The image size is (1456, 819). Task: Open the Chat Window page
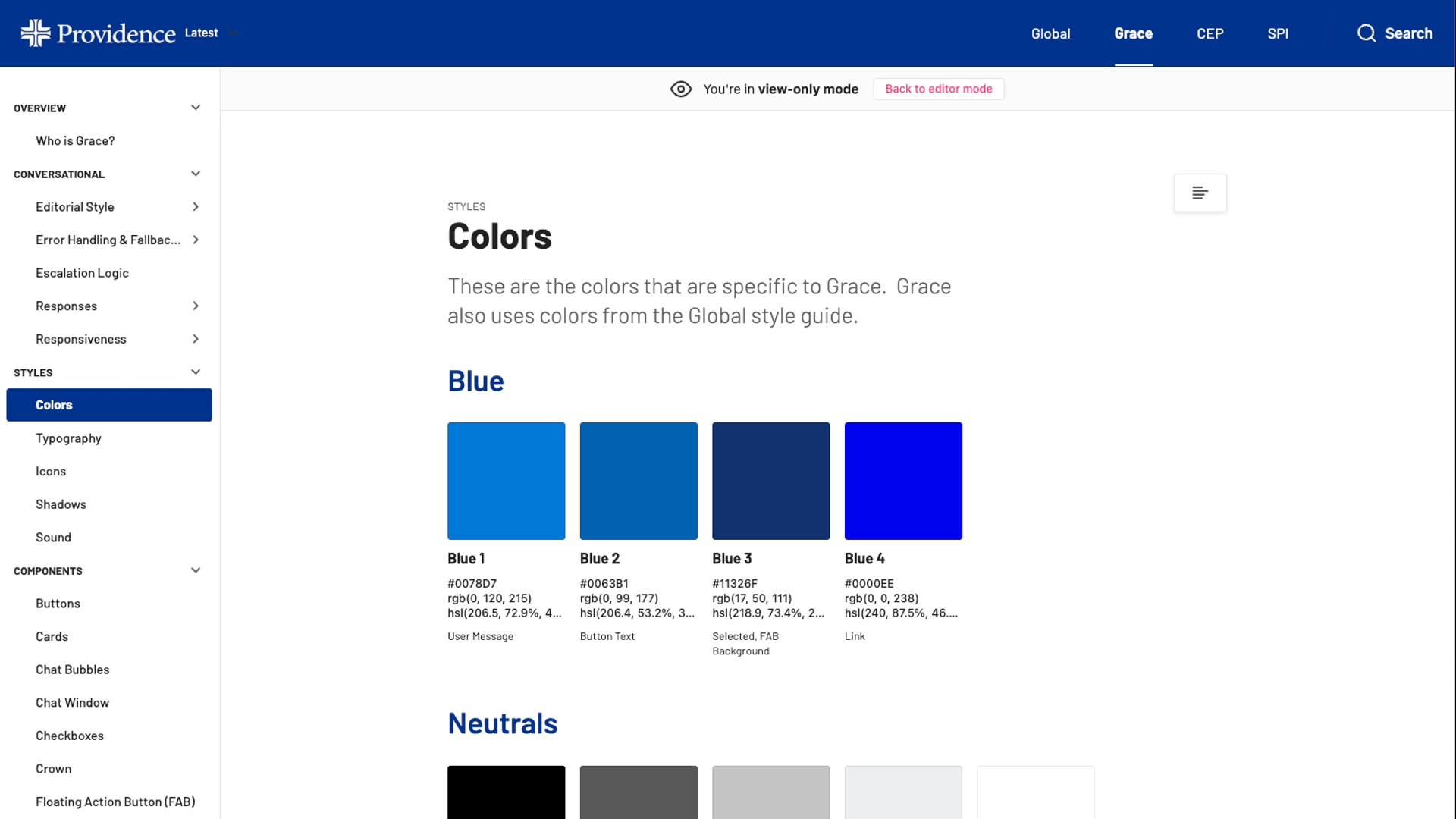pos(72,703)
